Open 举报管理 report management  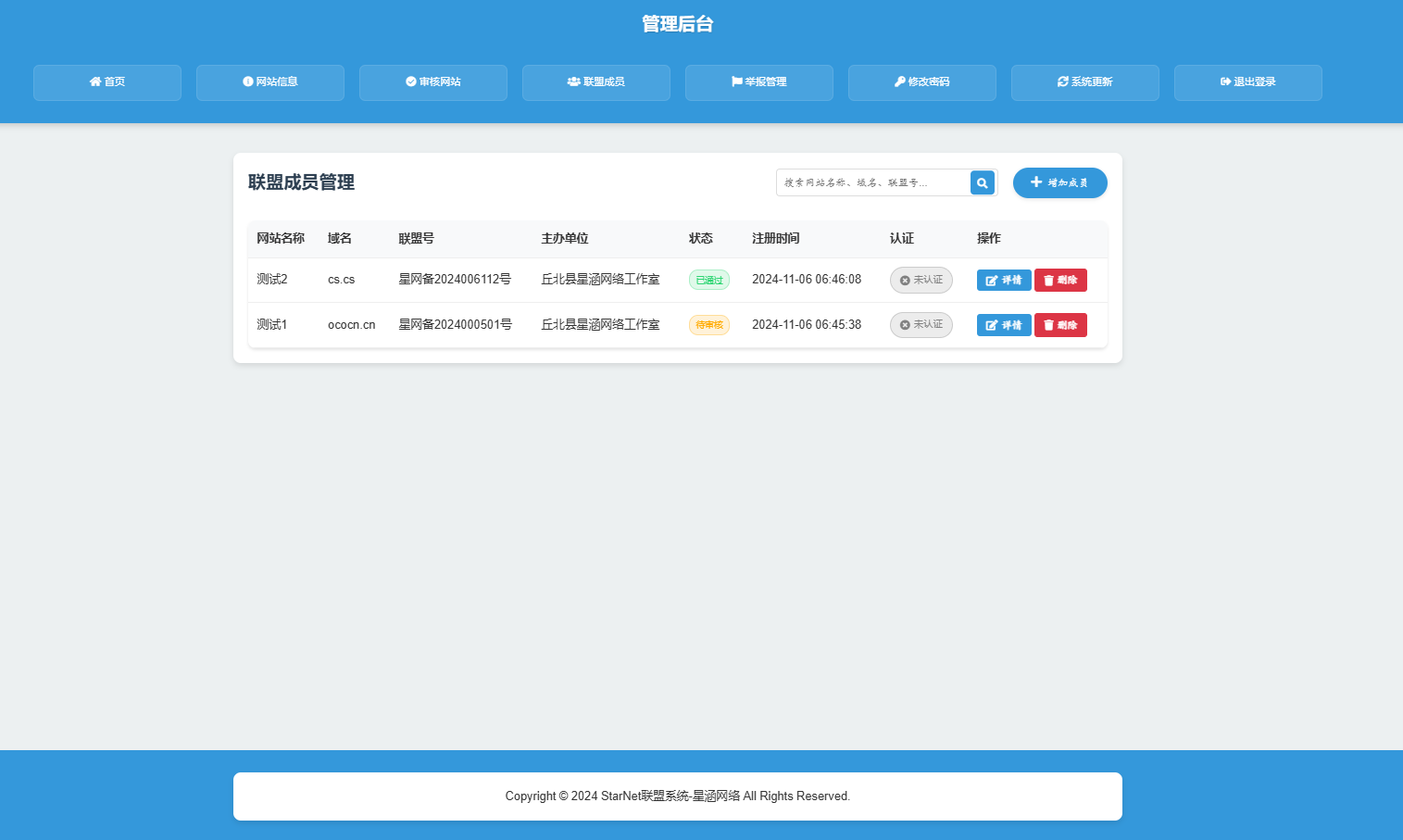click(x=759, y=82)
